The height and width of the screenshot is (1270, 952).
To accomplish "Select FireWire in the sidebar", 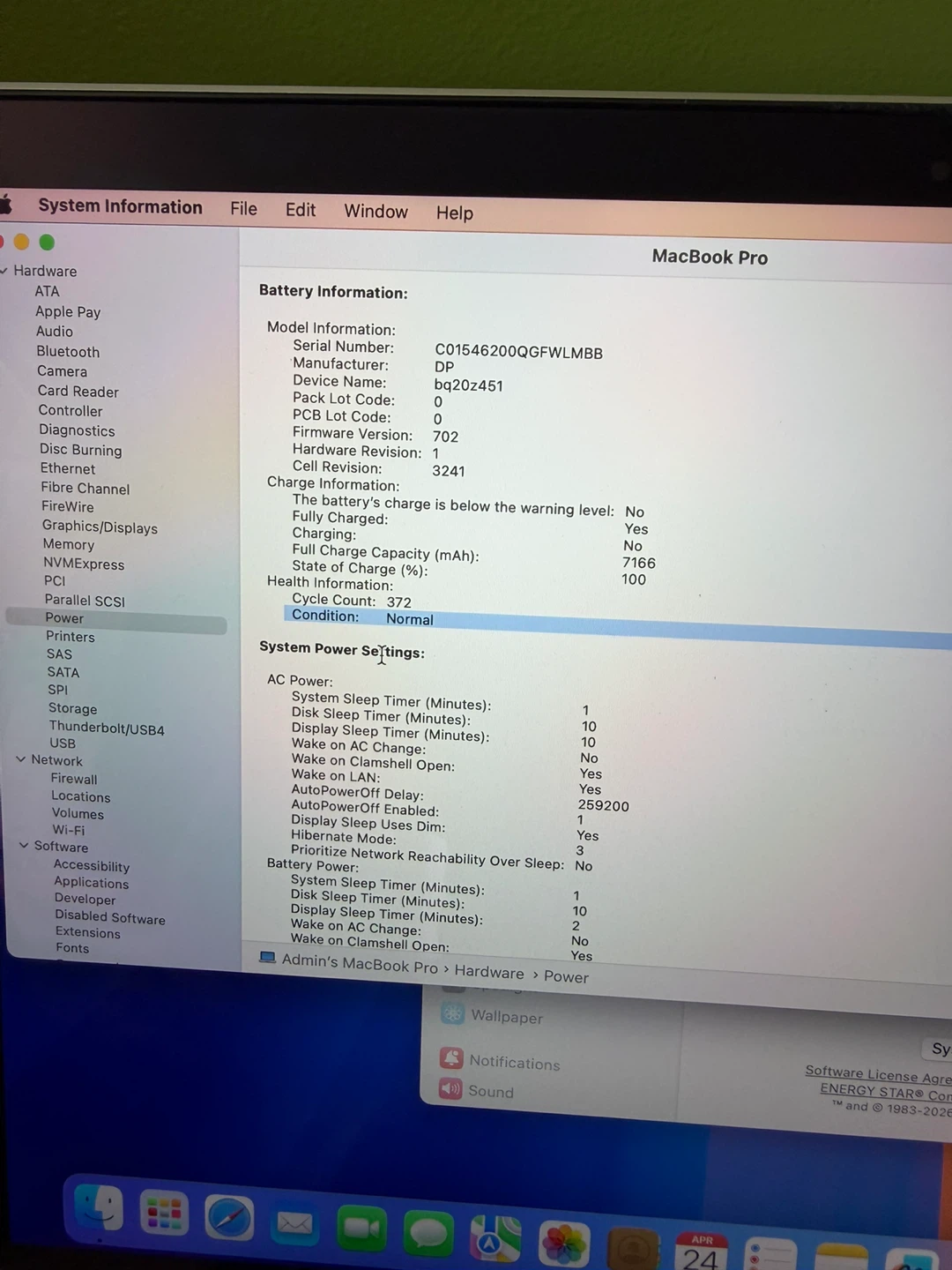I will tap(67, 506).
